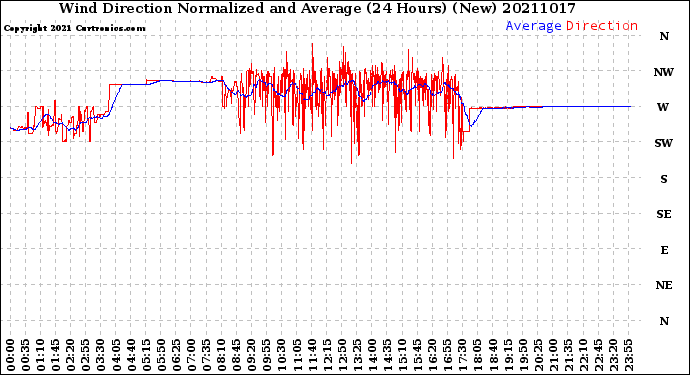
Task: Click the 10:30 time label
Action: (x=282, y=355)
